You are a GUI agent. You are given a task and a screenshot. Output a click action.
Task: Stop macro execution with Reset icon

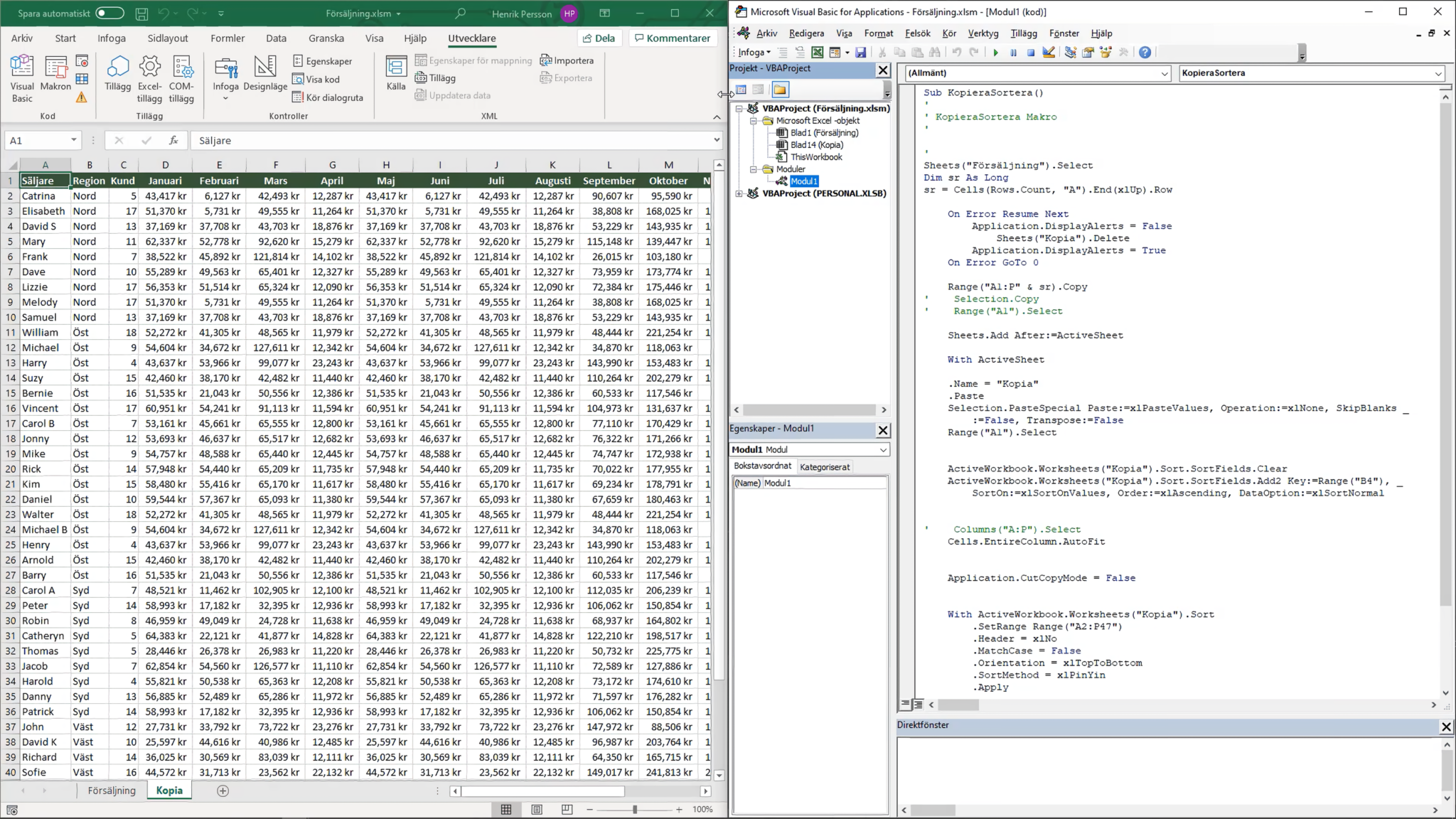1030,53
